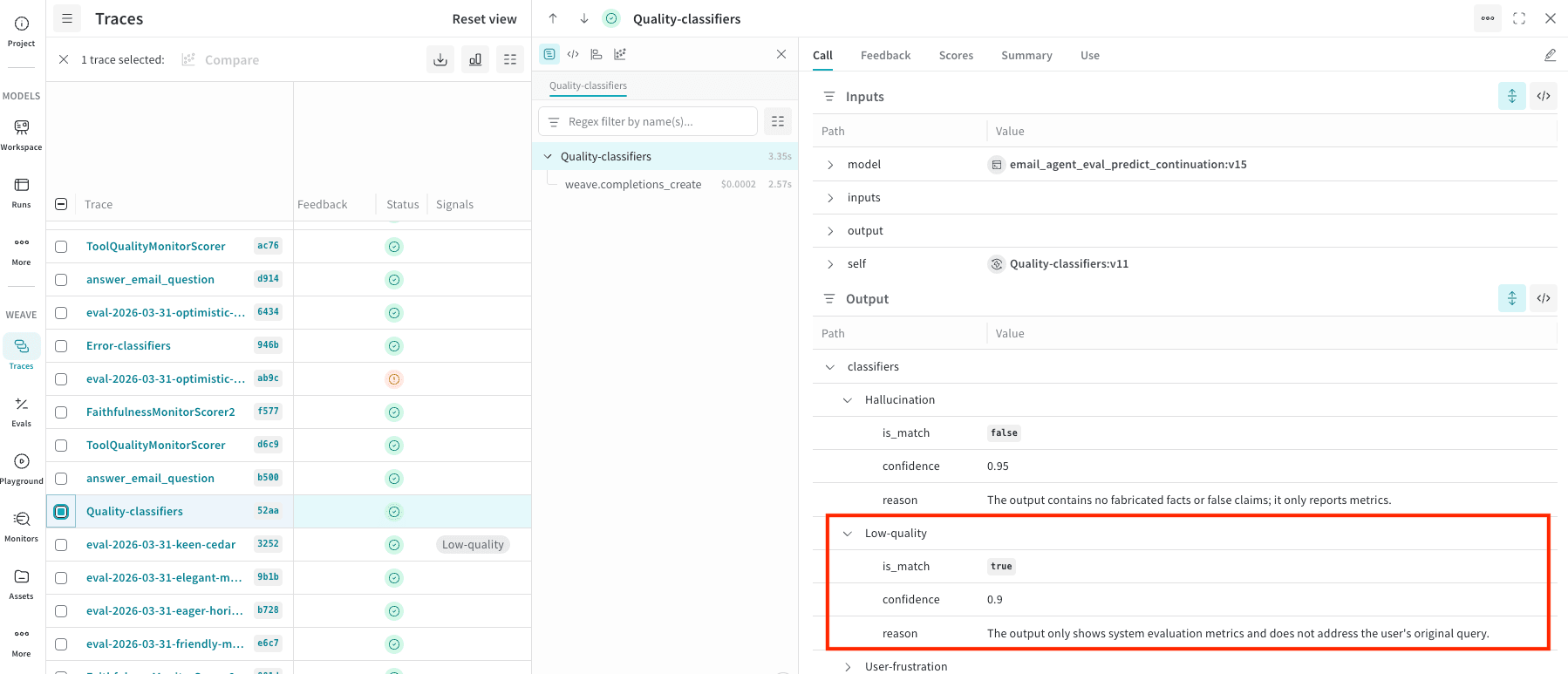This screenshot has width=1568, height=674.
Task: Click the chart metrics icon above traces table
Action: tap(475, 59)
